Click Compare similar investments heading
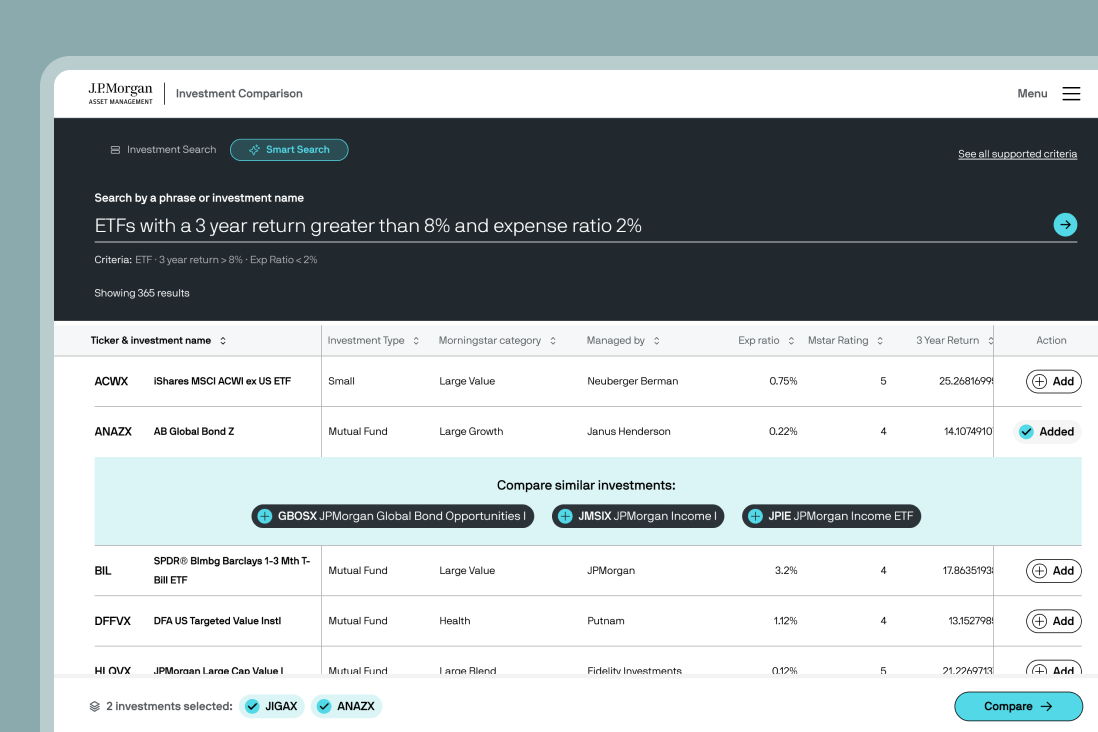 [x=586, y=485]
